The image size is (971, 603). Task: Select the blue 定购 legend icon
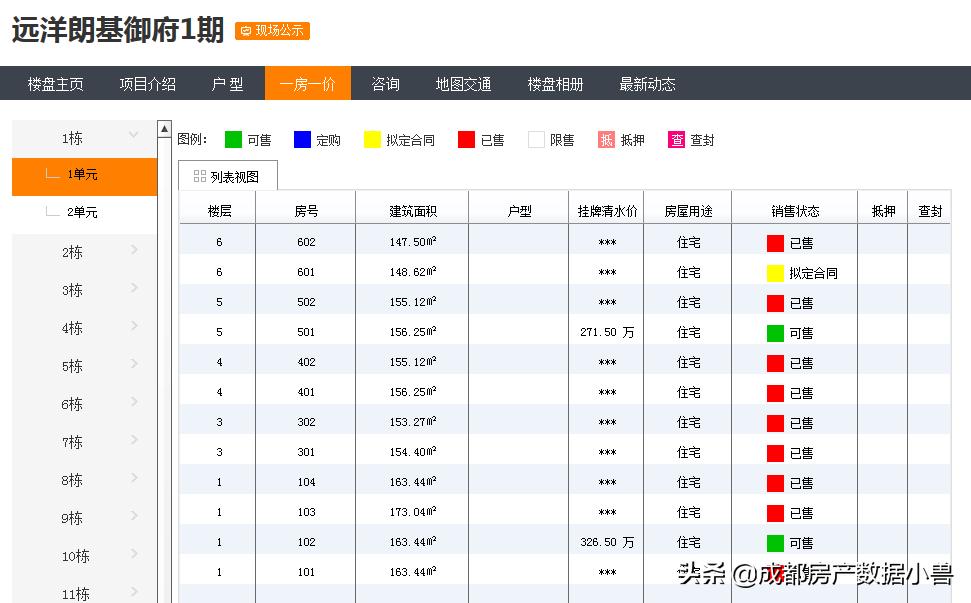(302, 139)
